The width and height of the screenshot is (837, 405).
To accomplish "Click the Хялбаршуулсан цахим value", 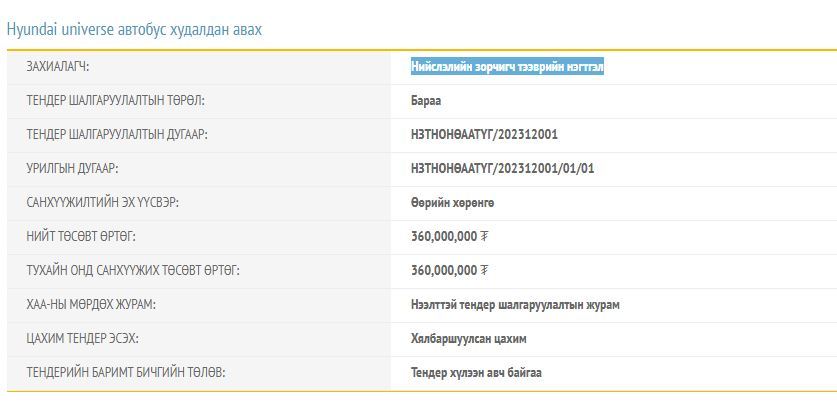I will tap(468, 339).
